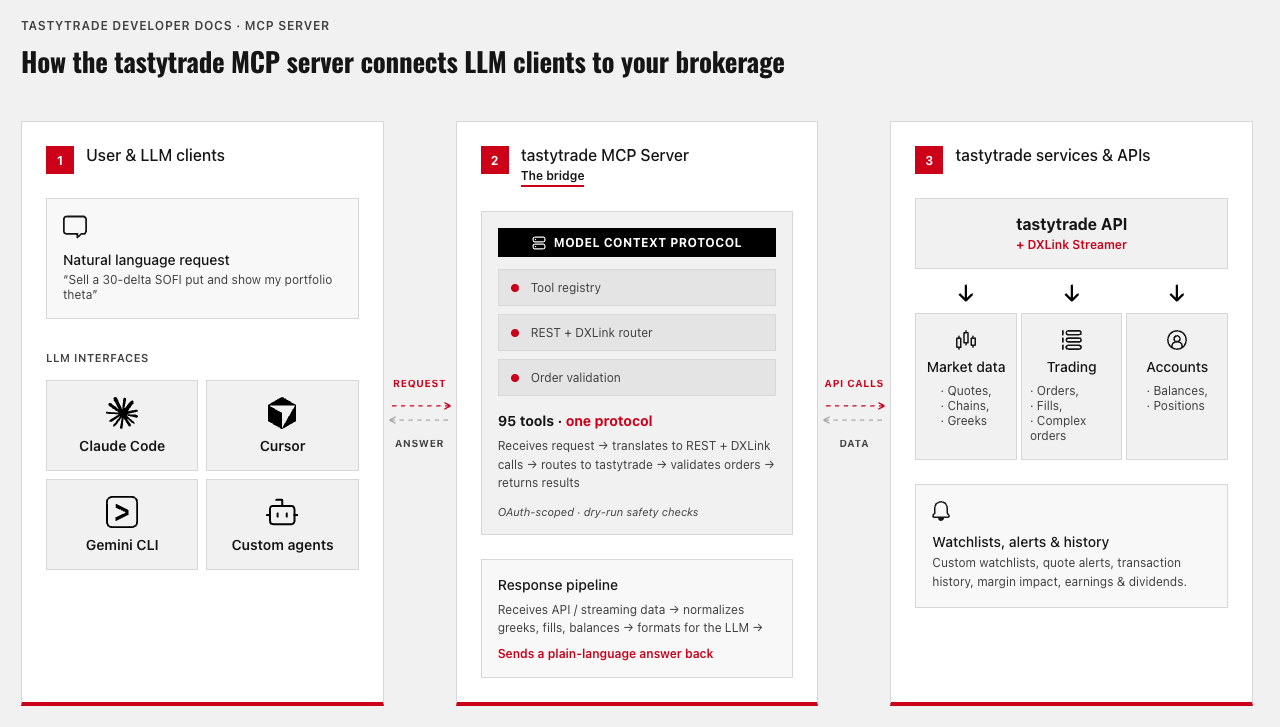Click the red "Sends a plain-language answer back" text
This screenshot has width=1280, height=727.
click(x=605, y=654)
